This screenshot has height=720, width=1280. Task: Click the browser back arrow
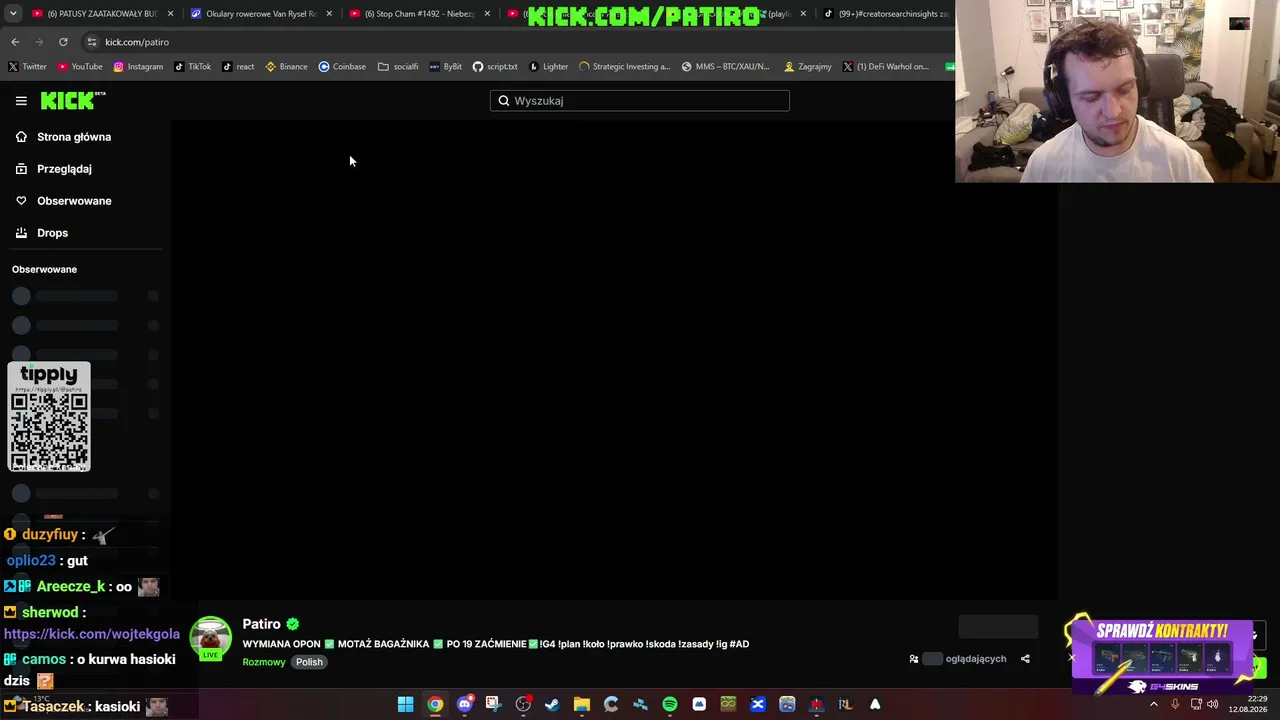15,42
